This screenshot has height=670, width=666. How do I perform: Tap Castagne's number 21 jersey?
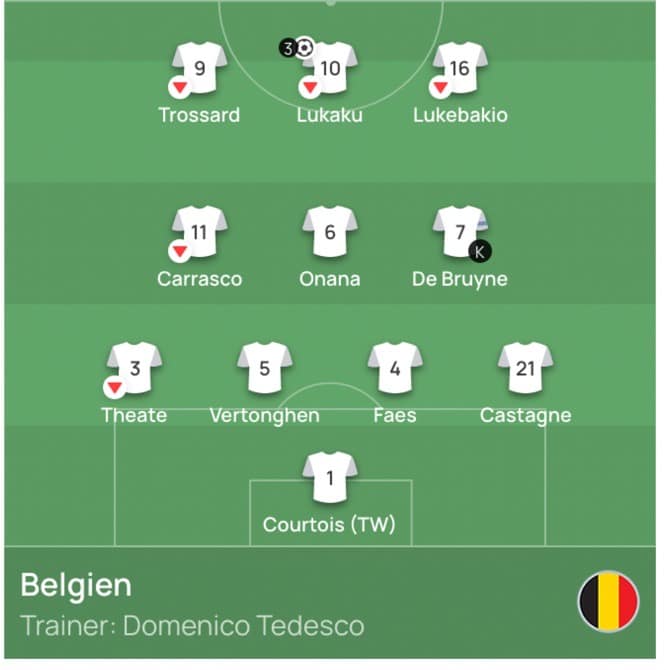click(525, 368)
